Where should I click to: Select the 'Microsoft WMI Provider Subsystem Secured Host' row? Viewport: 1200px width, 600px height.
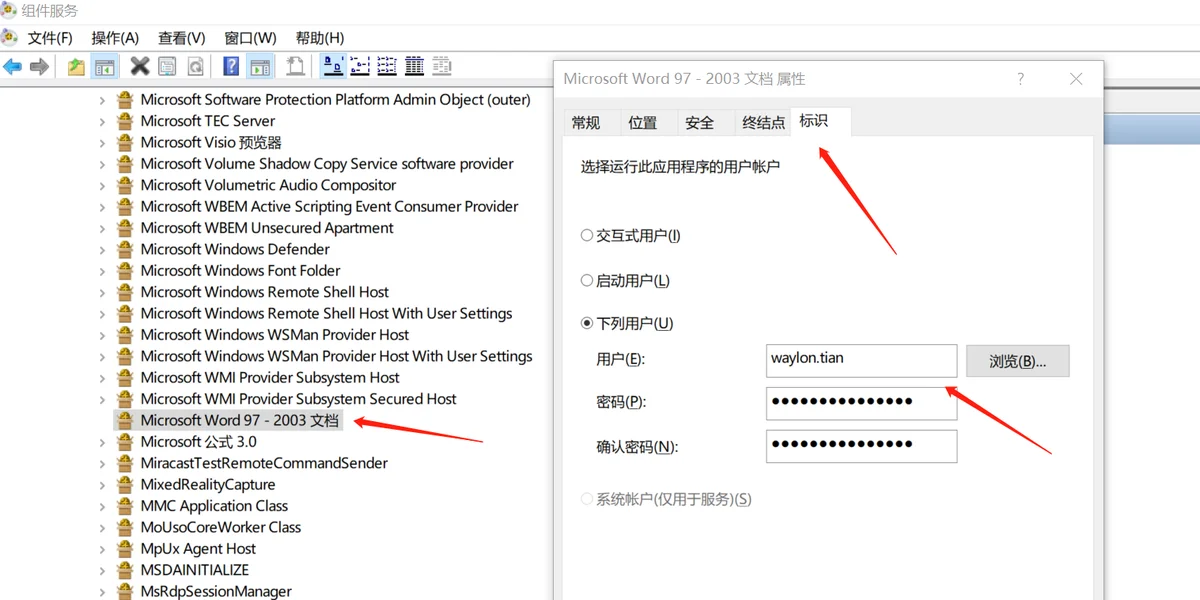(x=298, y=399)
